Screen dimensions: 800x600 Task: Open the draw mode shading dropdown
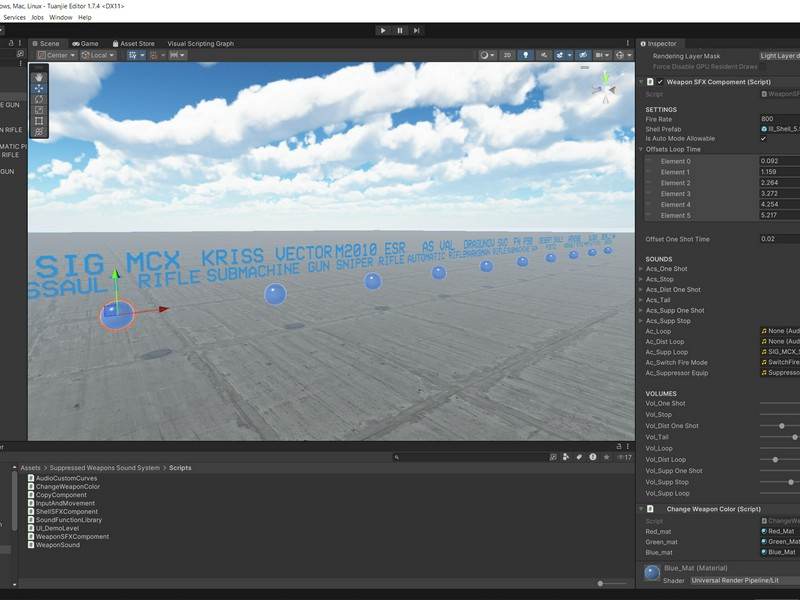click(487, 55)
